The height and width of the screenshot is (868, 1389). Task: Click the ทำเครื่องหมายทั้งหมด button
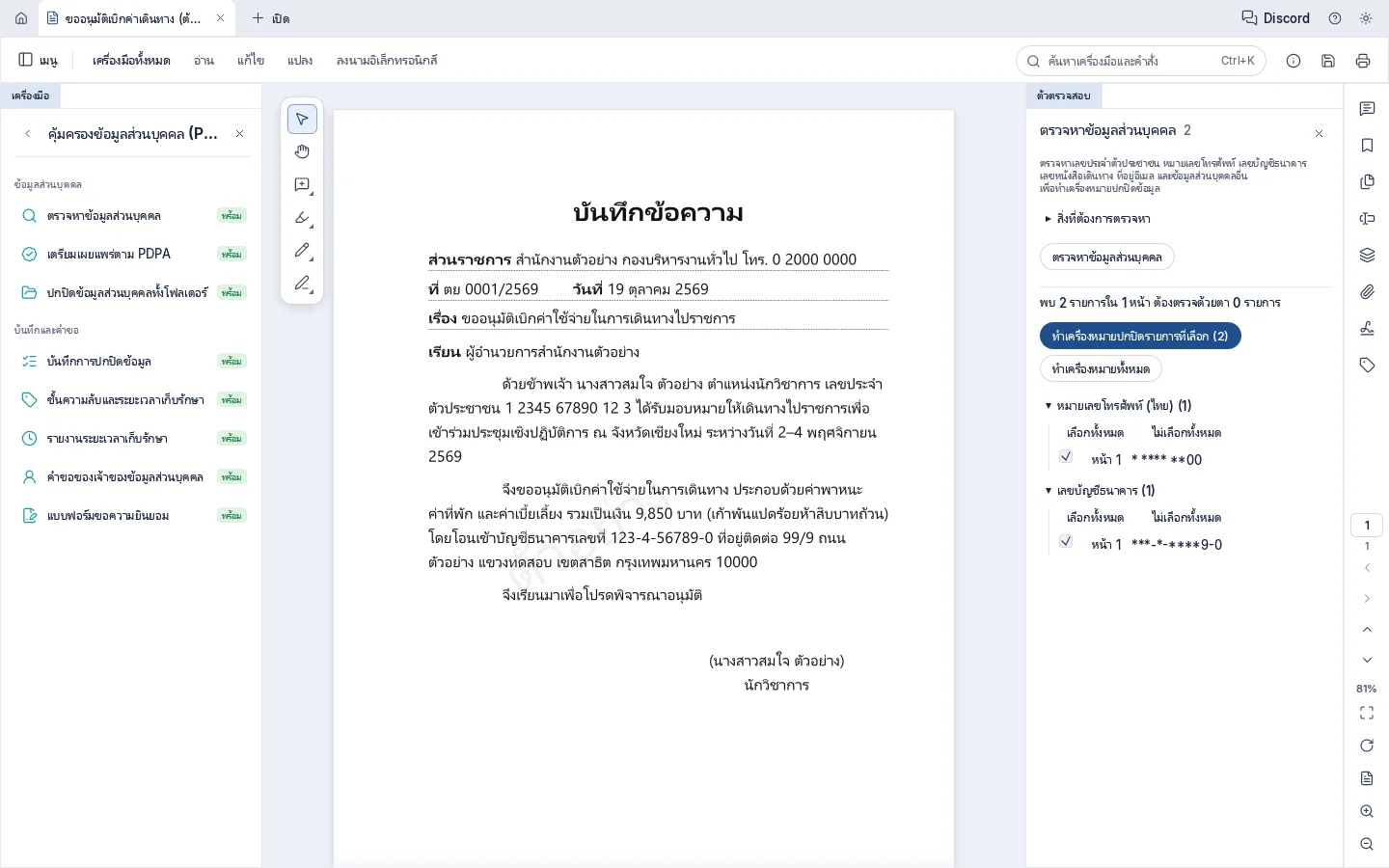coord(1101,369)
